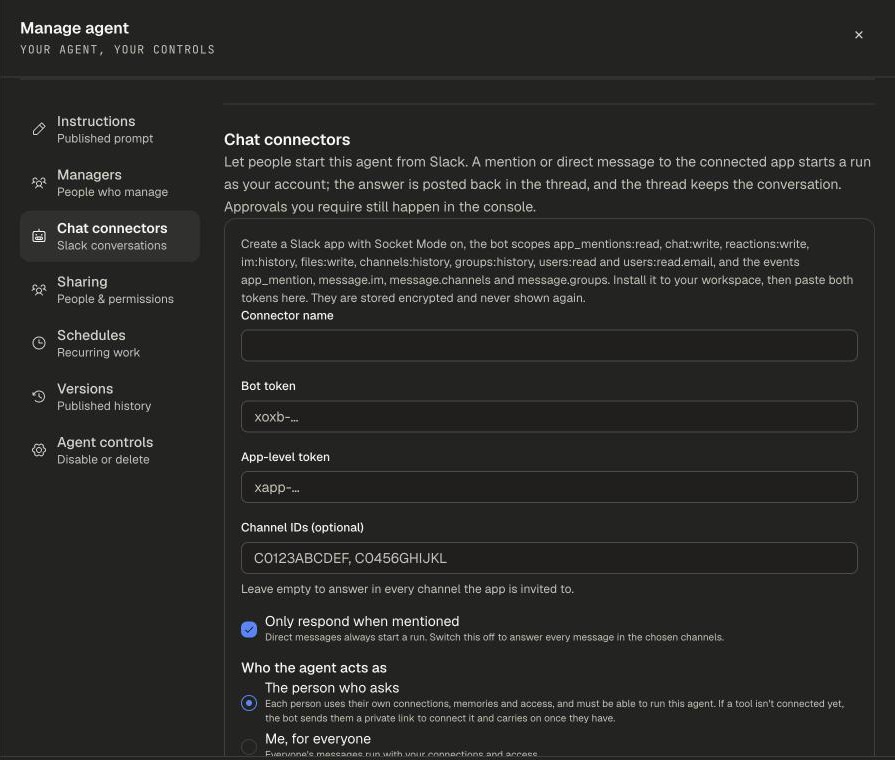The image size is (895, 760).
Task: Click the clock icon beside Schedules
Action: coord(39,343)
